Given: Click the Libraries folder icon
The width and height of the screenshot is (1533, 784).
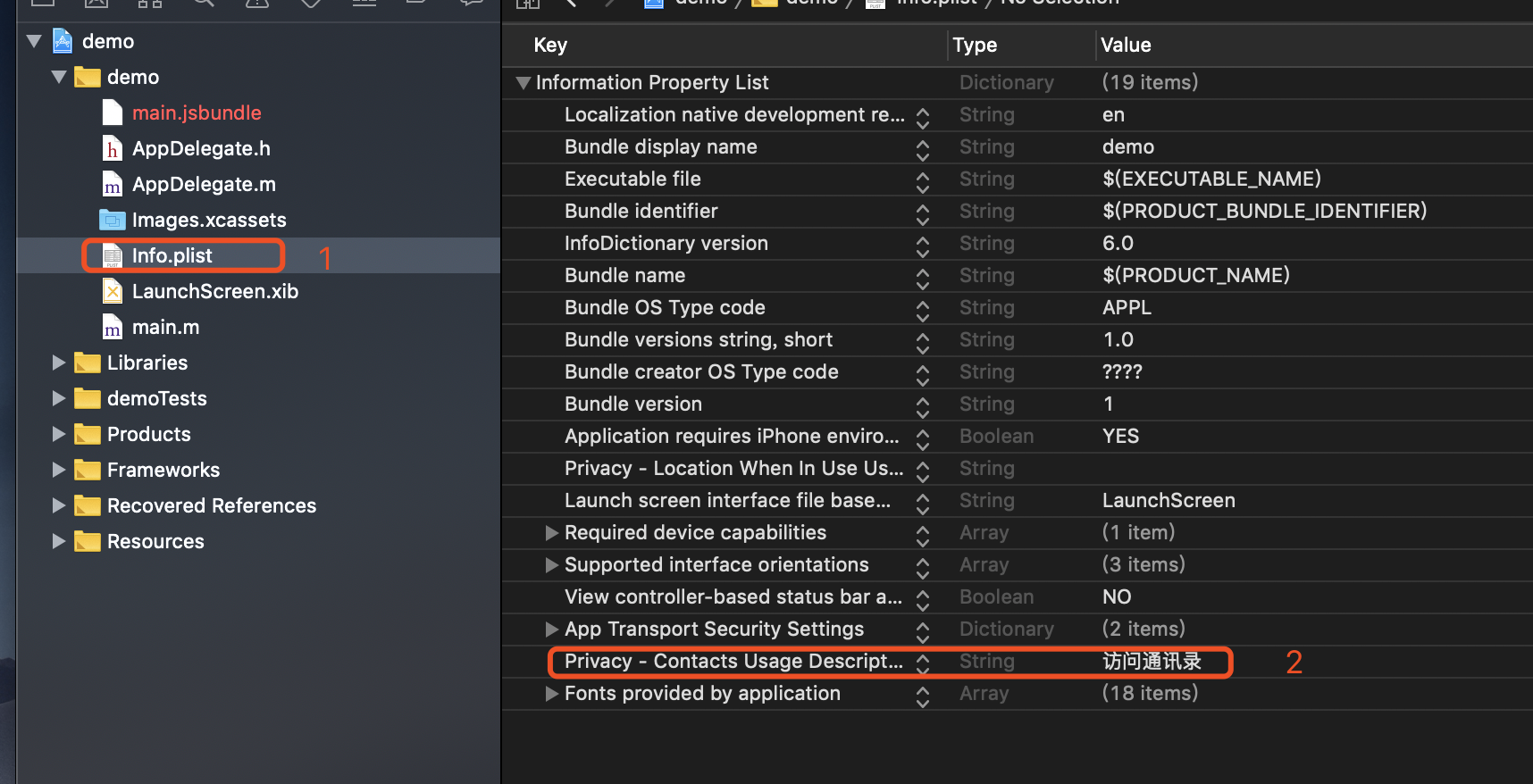Looking at the screenshot, I should tap(88, 363).
